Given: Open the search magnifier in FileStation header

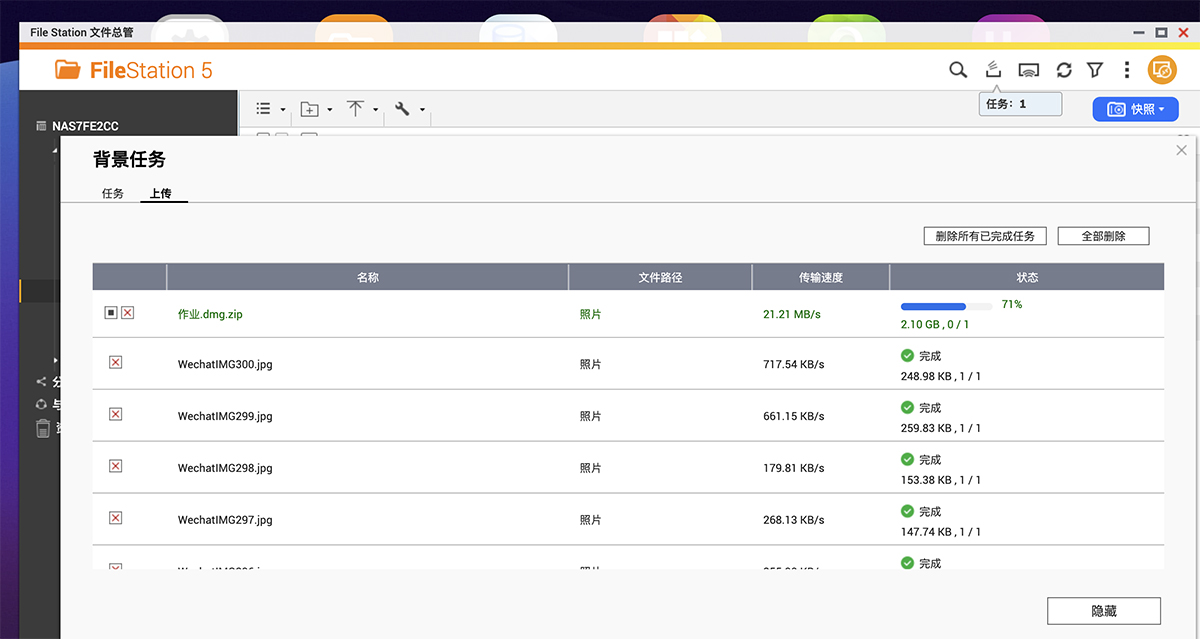Looking at the screenshot, I should 958,70.
